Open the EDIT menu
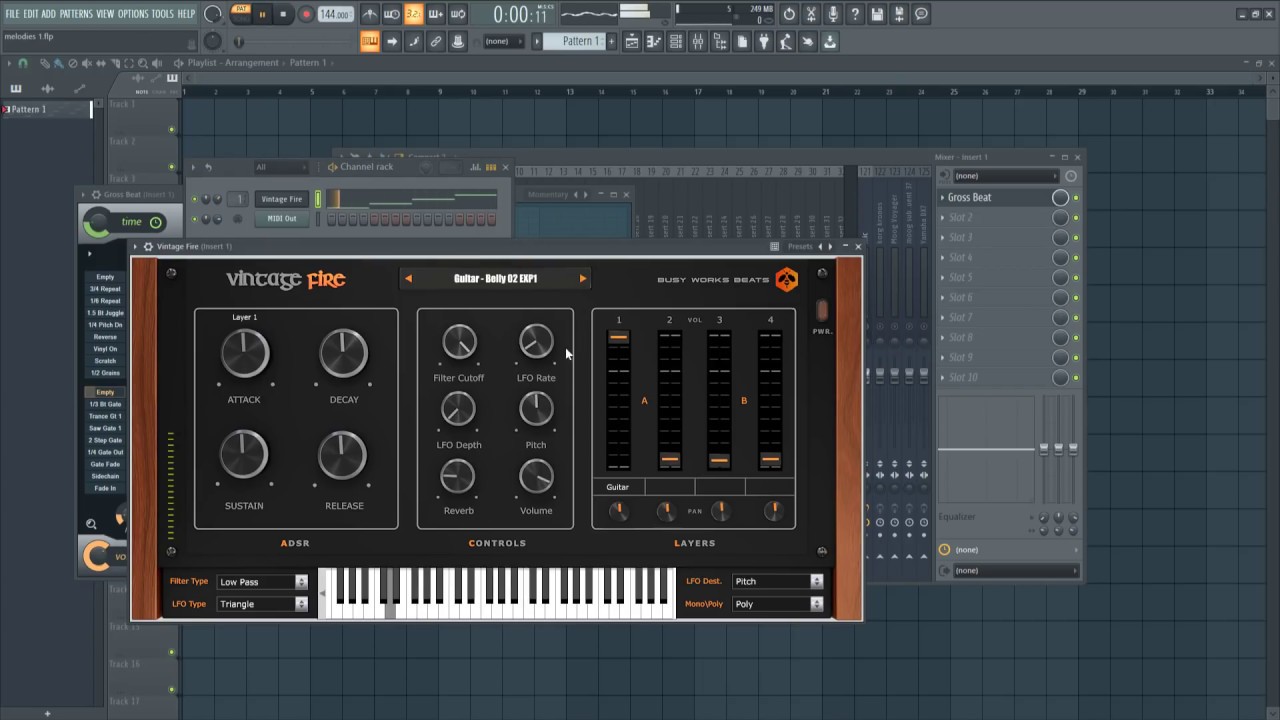Image resolution: width=1280 pixels, height=720 pixels. 30,14
